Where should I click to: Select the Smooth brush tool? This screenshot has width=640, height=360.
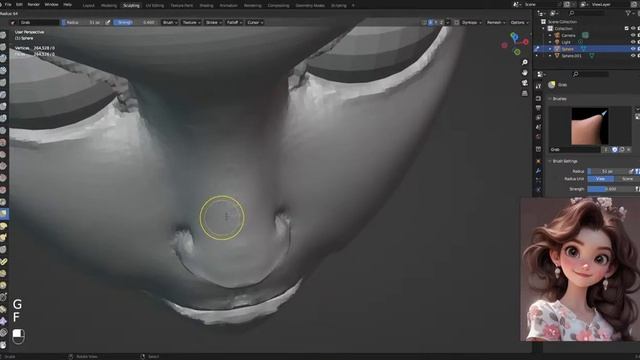point(3,142)
